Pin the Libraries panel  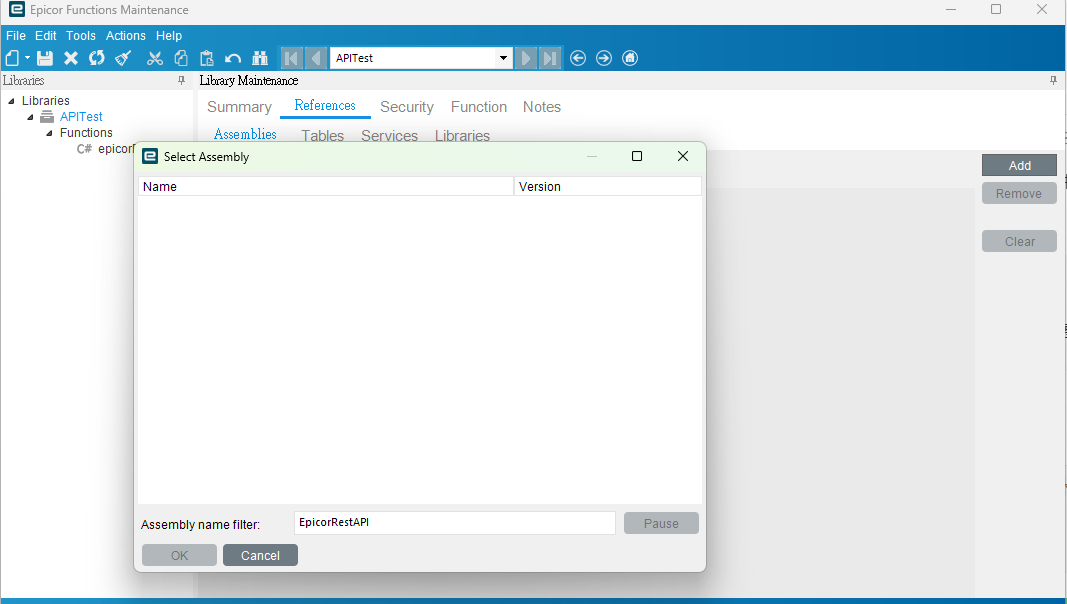[181, 80]
